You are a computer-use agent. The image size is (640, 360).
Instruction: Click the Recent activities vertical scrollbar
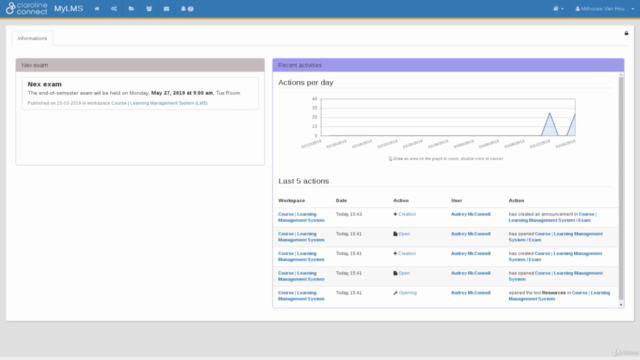tap(621, 189)
